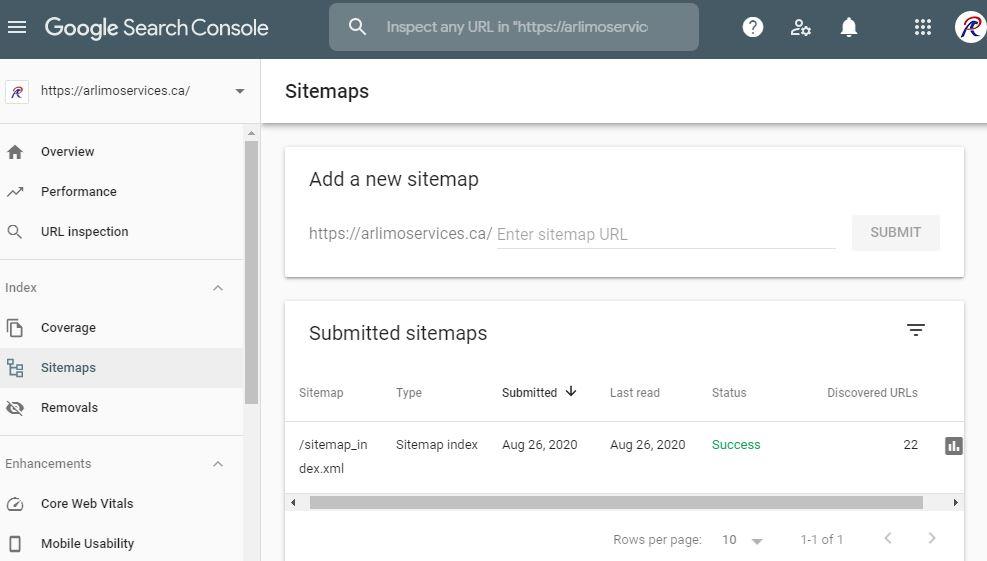987x561 pixels.
Task: Click the Google Search Console logo
Action: pyautogui.click(x=156, y=28)
